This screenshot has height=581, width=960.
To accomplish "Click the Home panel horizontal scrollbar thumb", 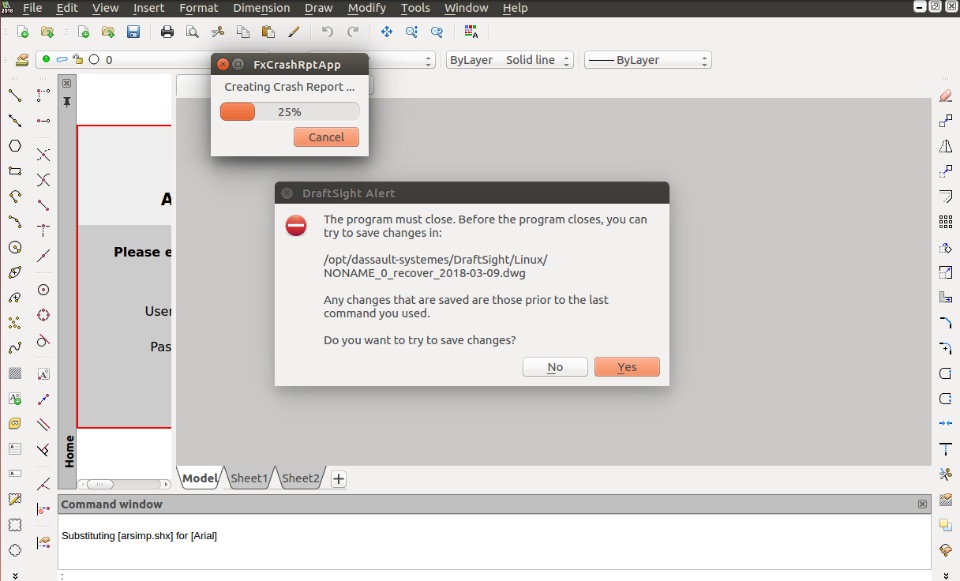I will pos(100,484).
